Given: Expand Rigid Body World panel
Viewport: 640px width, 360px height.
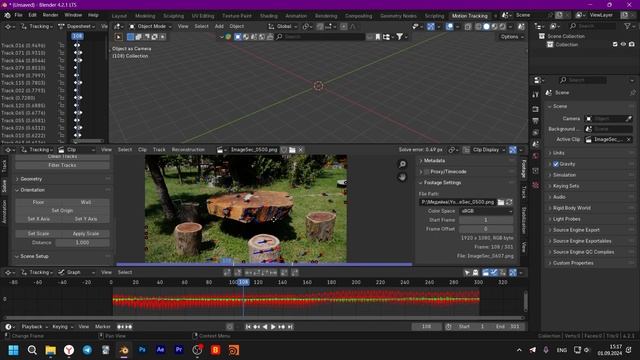Looking at the screenshot, I should click(x=571, y=208).
